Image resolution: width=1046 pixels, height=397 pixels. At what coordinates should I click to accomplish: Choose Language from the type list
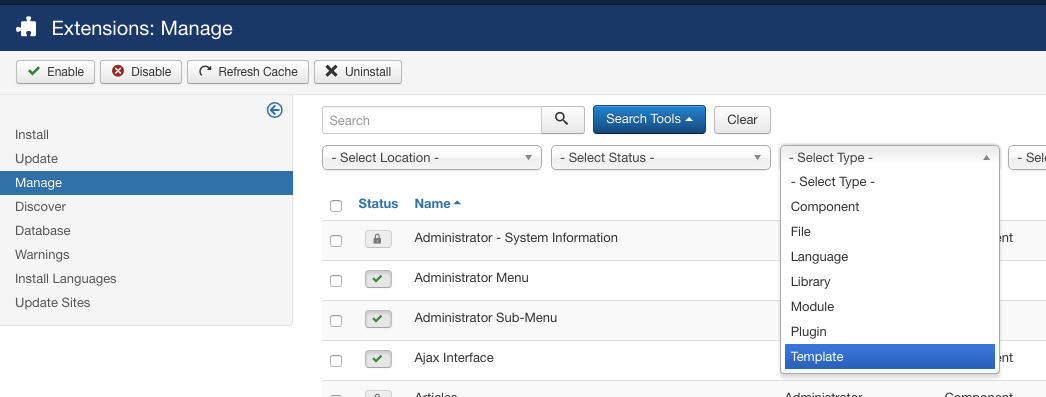tap(890, 257)
